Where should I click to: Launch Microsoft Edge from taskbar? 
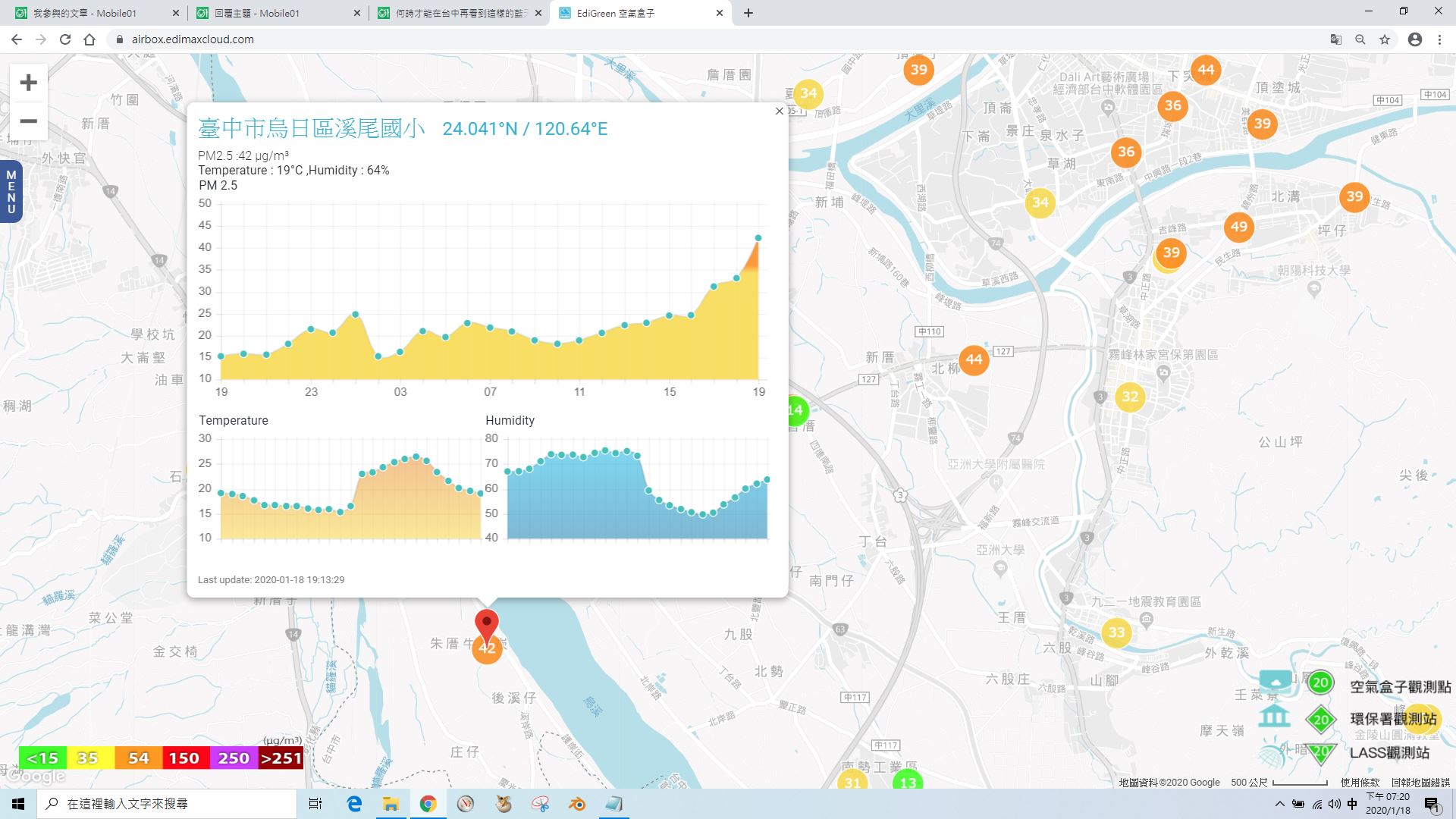click(x=354, y=804)
